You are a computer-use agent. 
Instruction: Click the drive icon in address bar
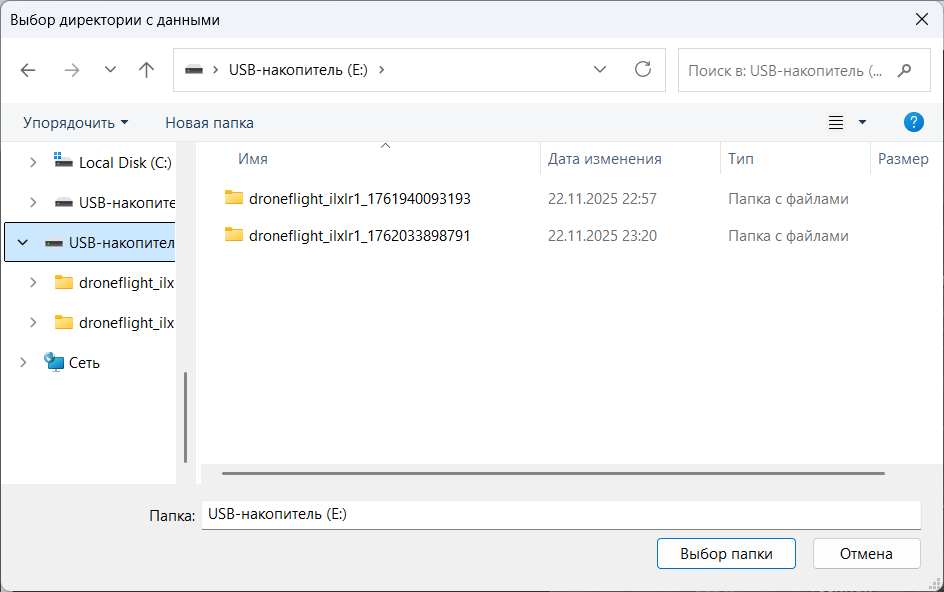[194, 70]
